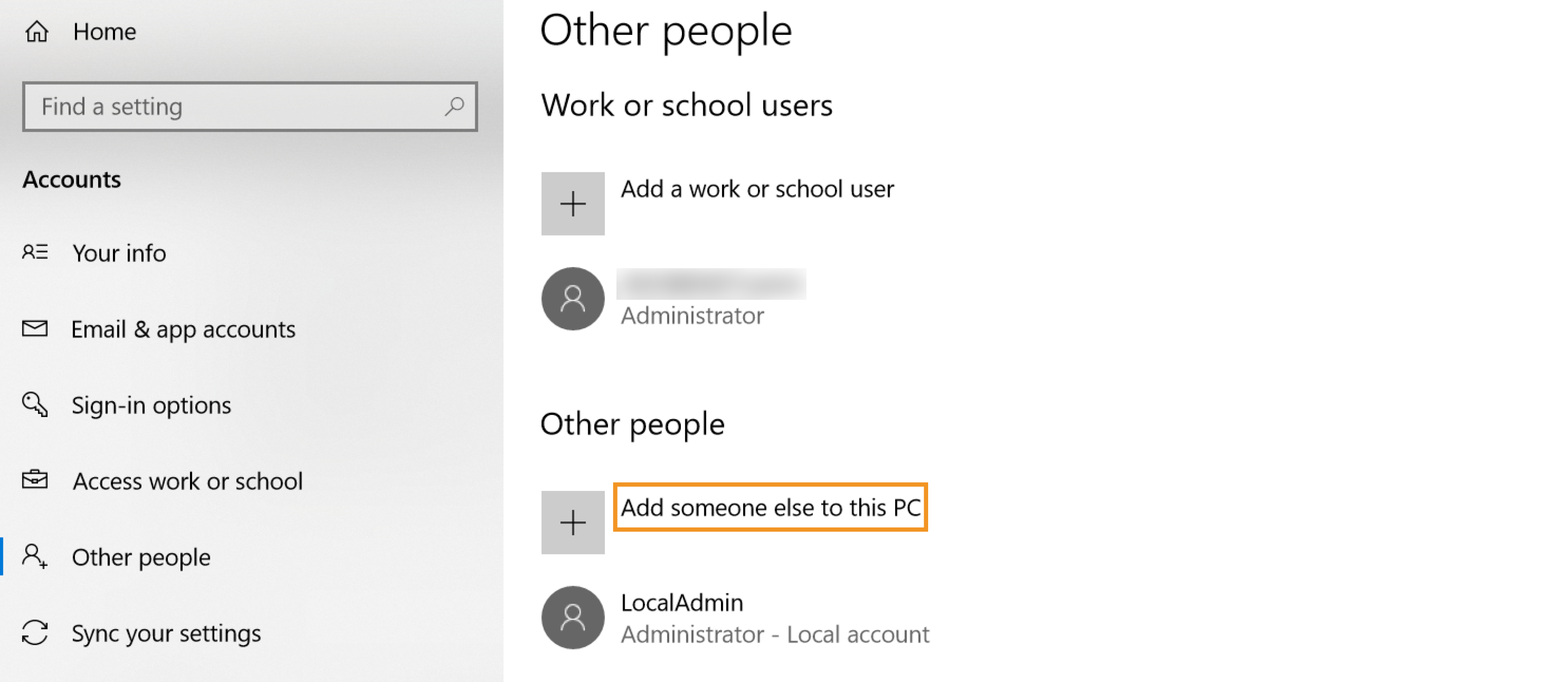Select the LocalAdmin account avatar
Screen dimensions: 1568x682
(572, 618)
